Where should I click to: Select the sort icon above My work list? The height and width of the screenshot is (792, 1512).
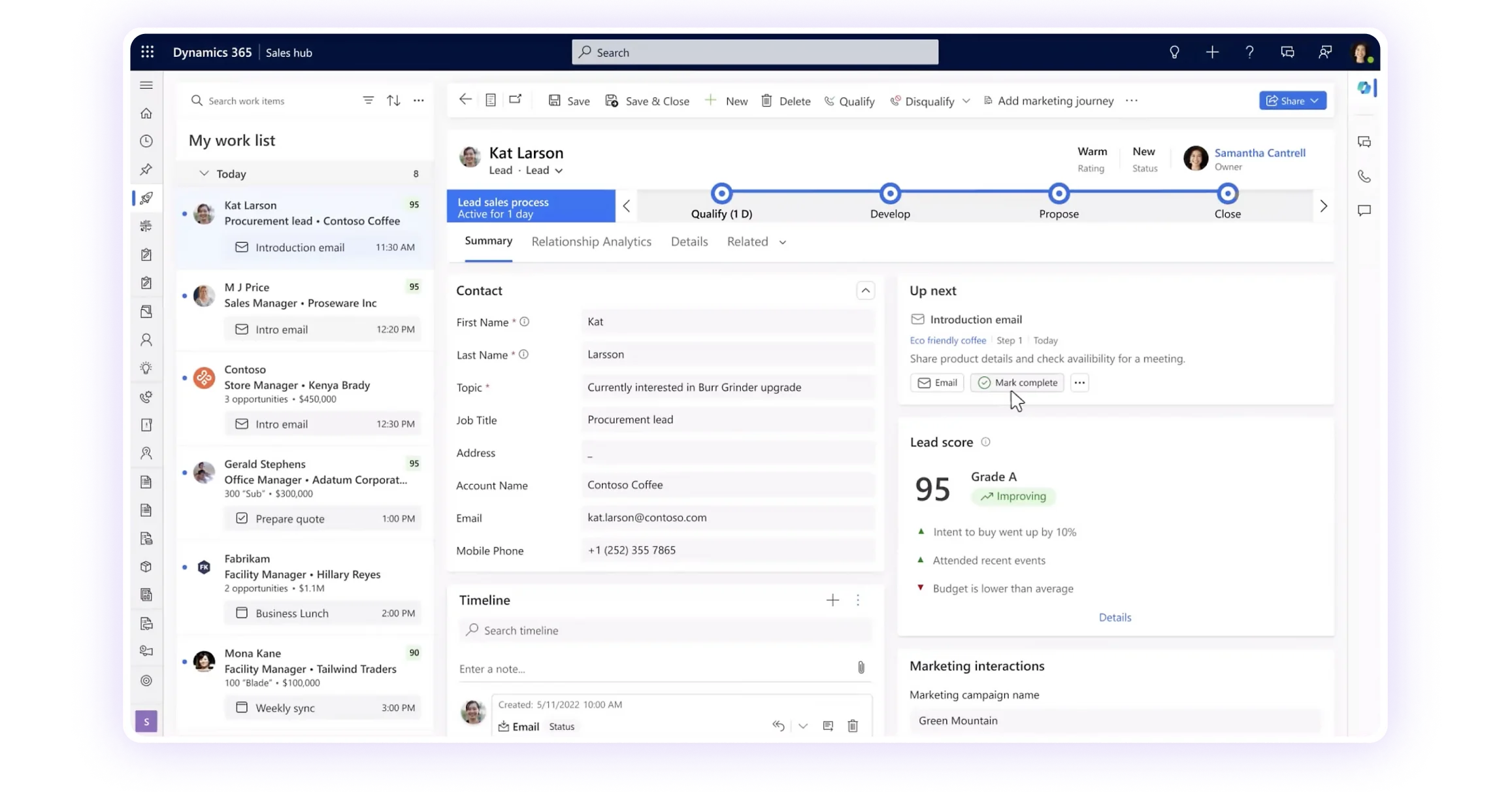pos(393,100)
